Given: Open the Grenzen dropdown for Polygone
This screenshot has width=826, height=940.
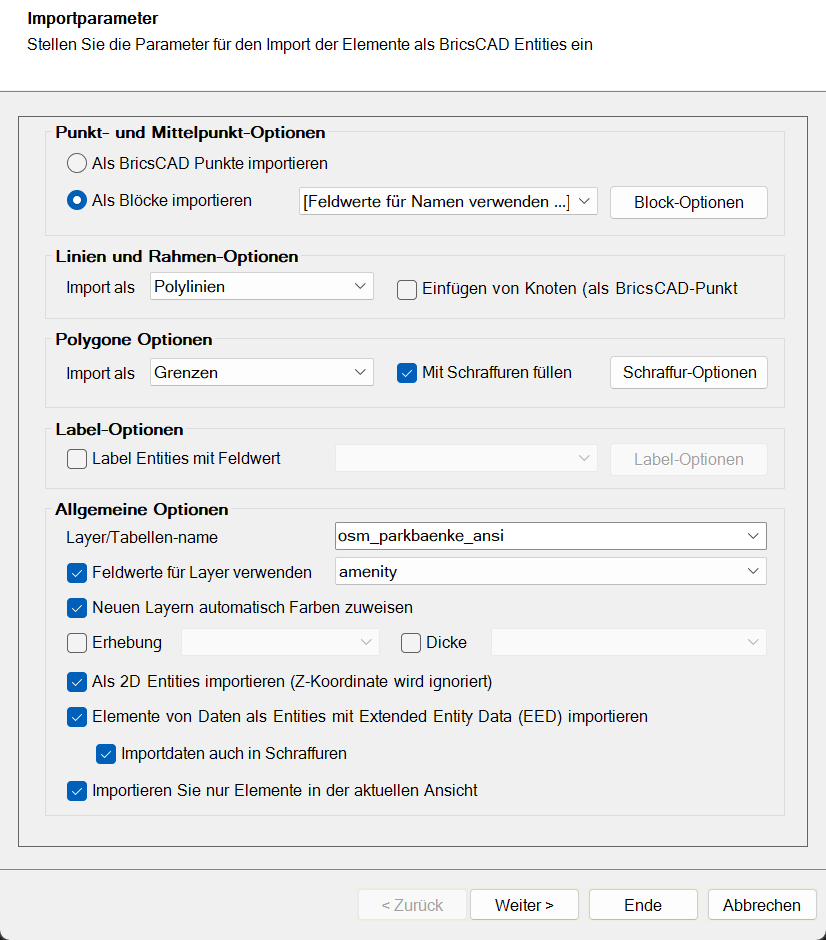Looking at the screenshot, I should click(x=356, y=371).
